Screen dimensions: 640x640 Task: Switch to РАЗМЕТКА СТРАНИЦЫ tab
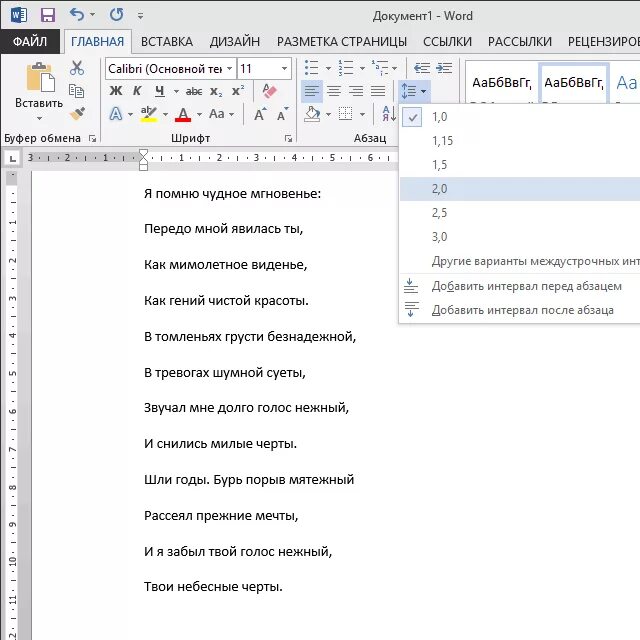(342, 42)
